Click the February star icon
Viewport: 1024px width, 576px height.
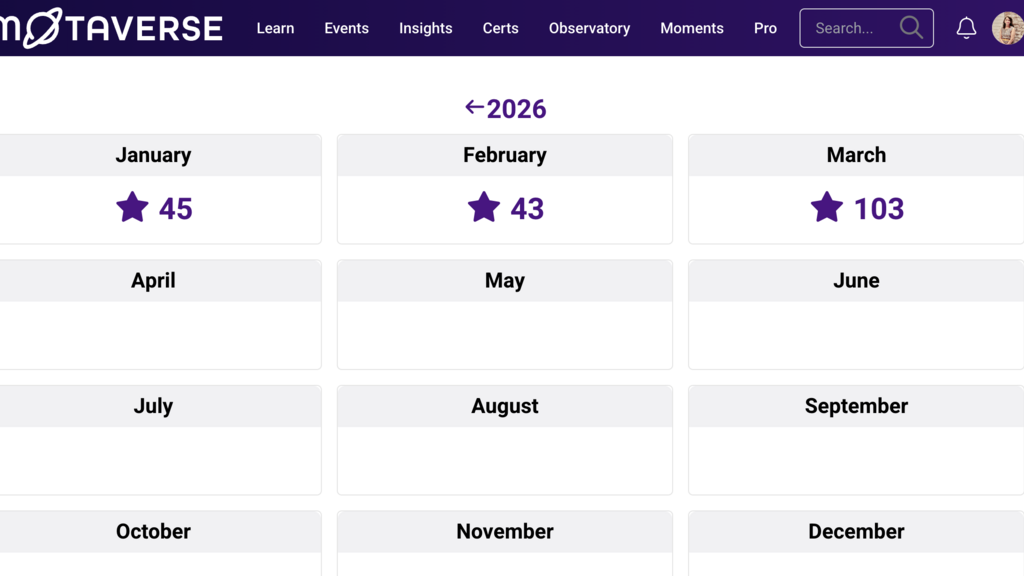[x=484, y=208]
